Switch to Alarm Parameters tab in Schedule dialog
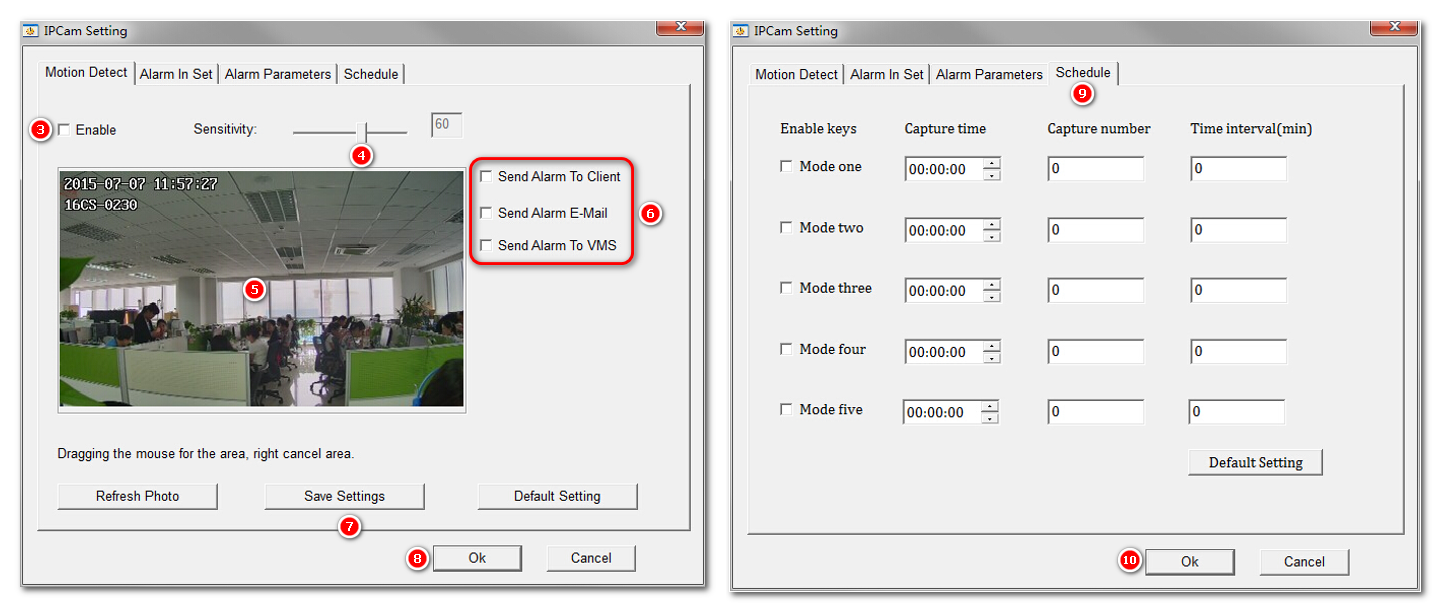Image resolution: width=1442 pixels, height=613 pixels. (x=988, y=74)
